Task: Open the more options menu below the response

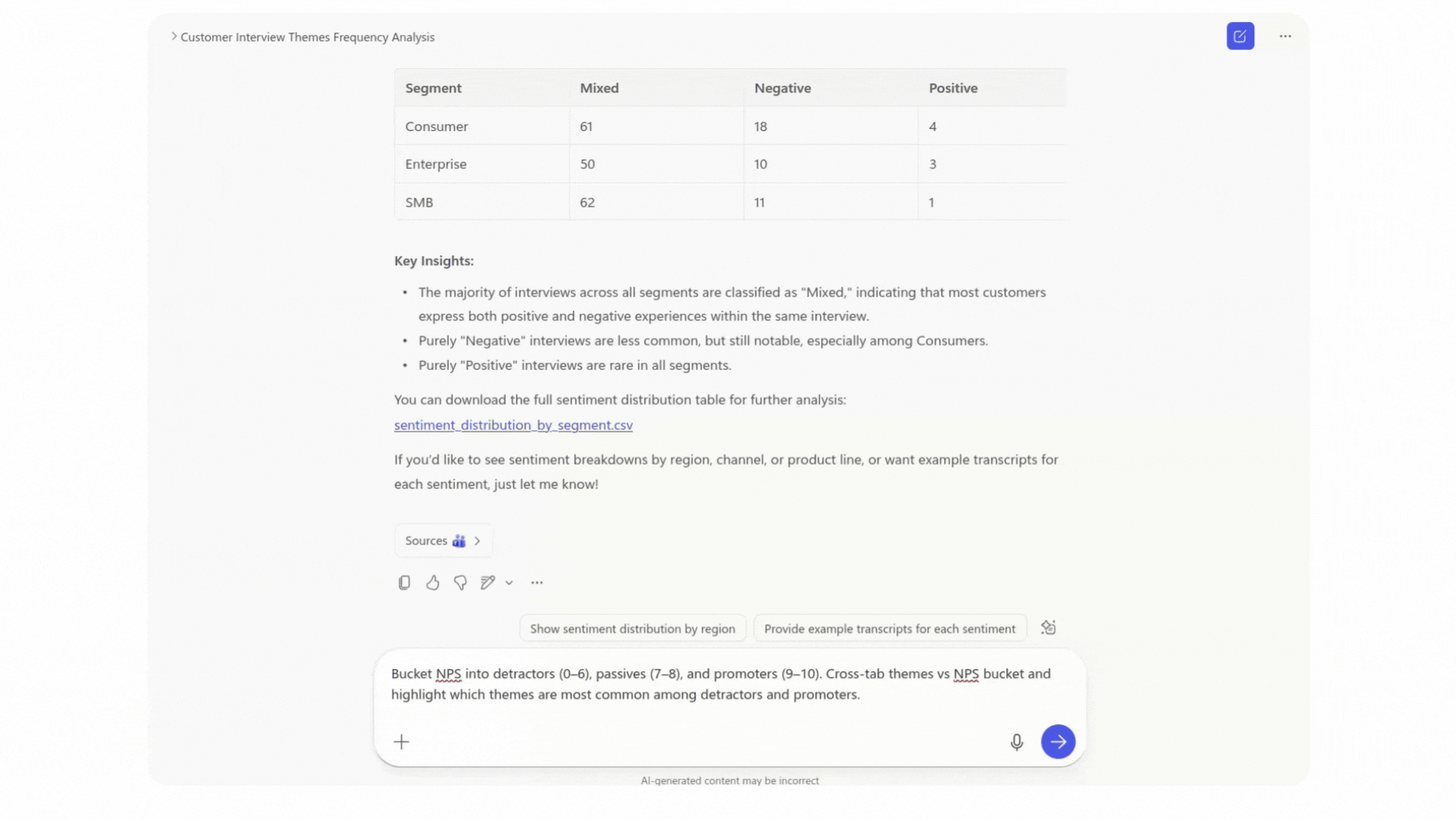Action: (x=537, y=582)
